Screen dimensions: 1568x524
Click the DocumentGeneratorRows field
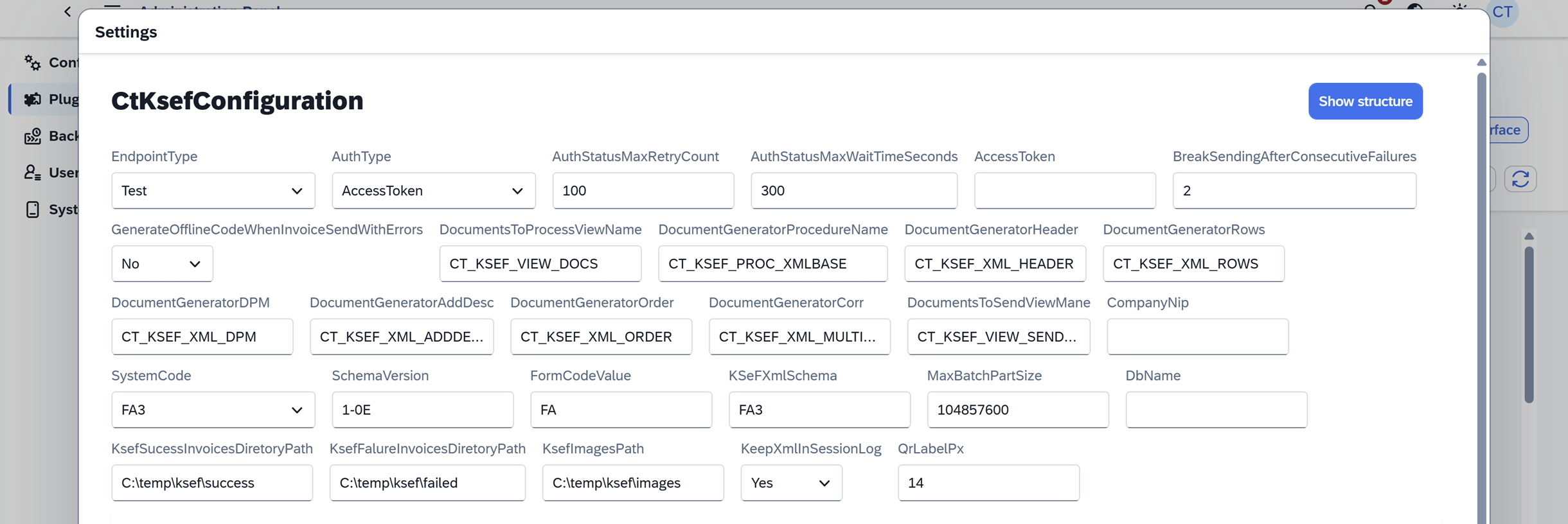pyautogui.click(x=1193, y=263)
